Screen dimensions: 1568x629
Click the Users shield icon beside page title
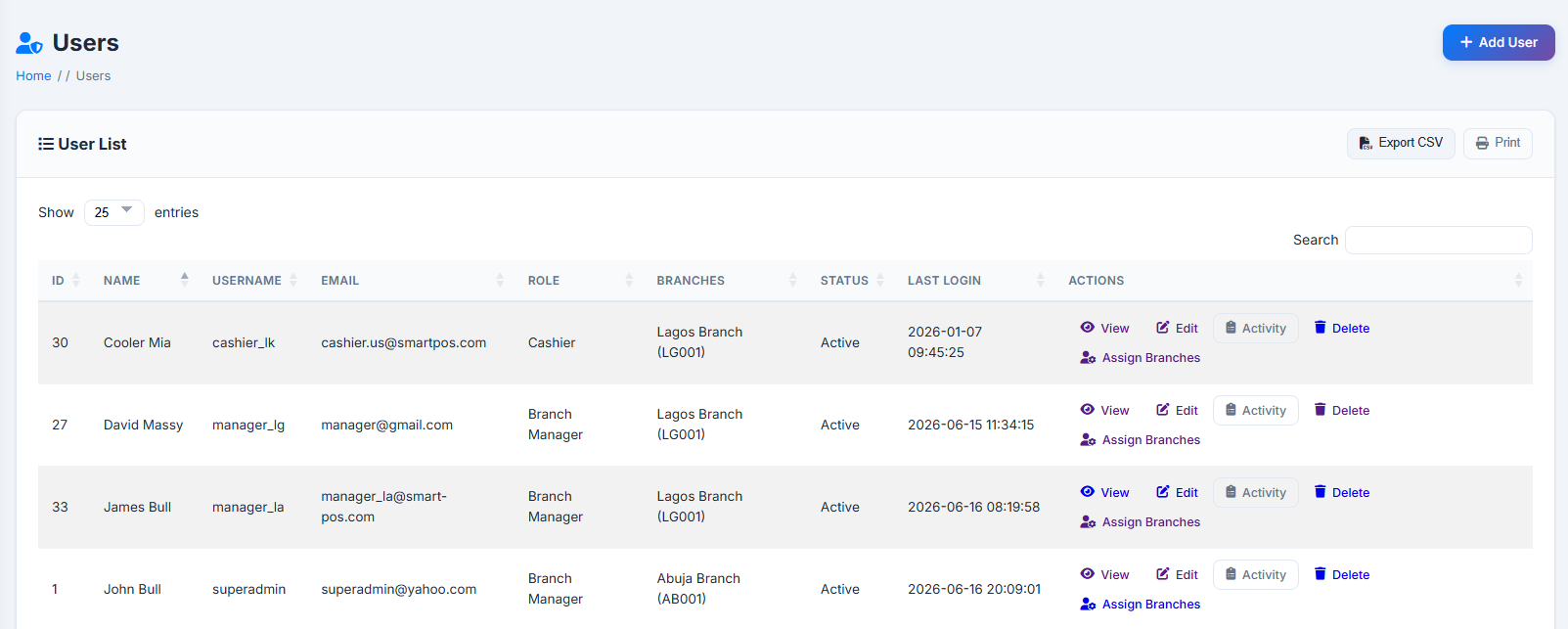(x=29, y=43)
